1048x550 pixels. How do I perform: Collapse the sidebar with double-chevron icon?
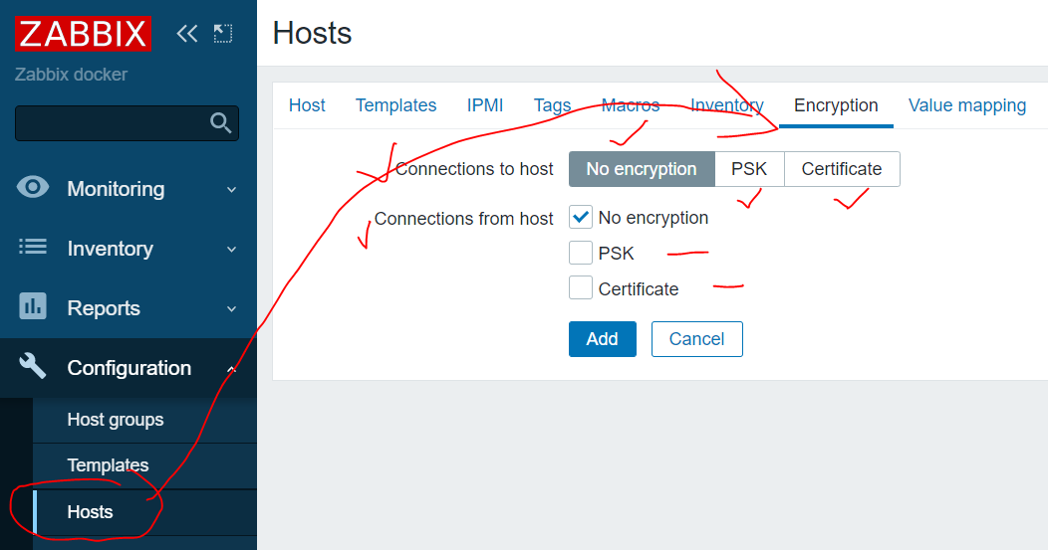click(186, 33)
